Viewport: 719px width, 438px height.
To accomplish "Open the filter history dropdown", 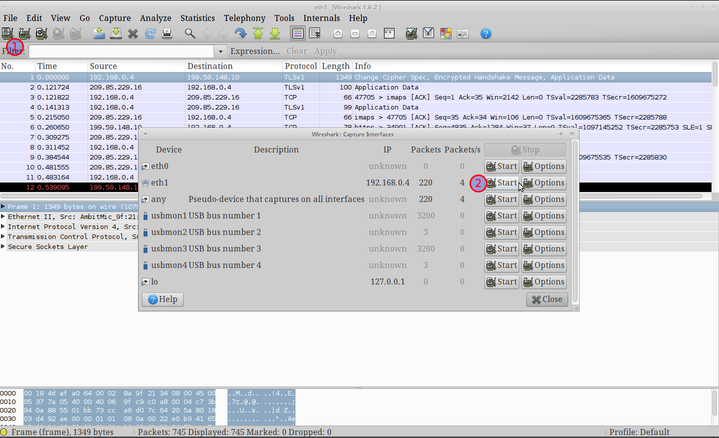I will (221, 51).
